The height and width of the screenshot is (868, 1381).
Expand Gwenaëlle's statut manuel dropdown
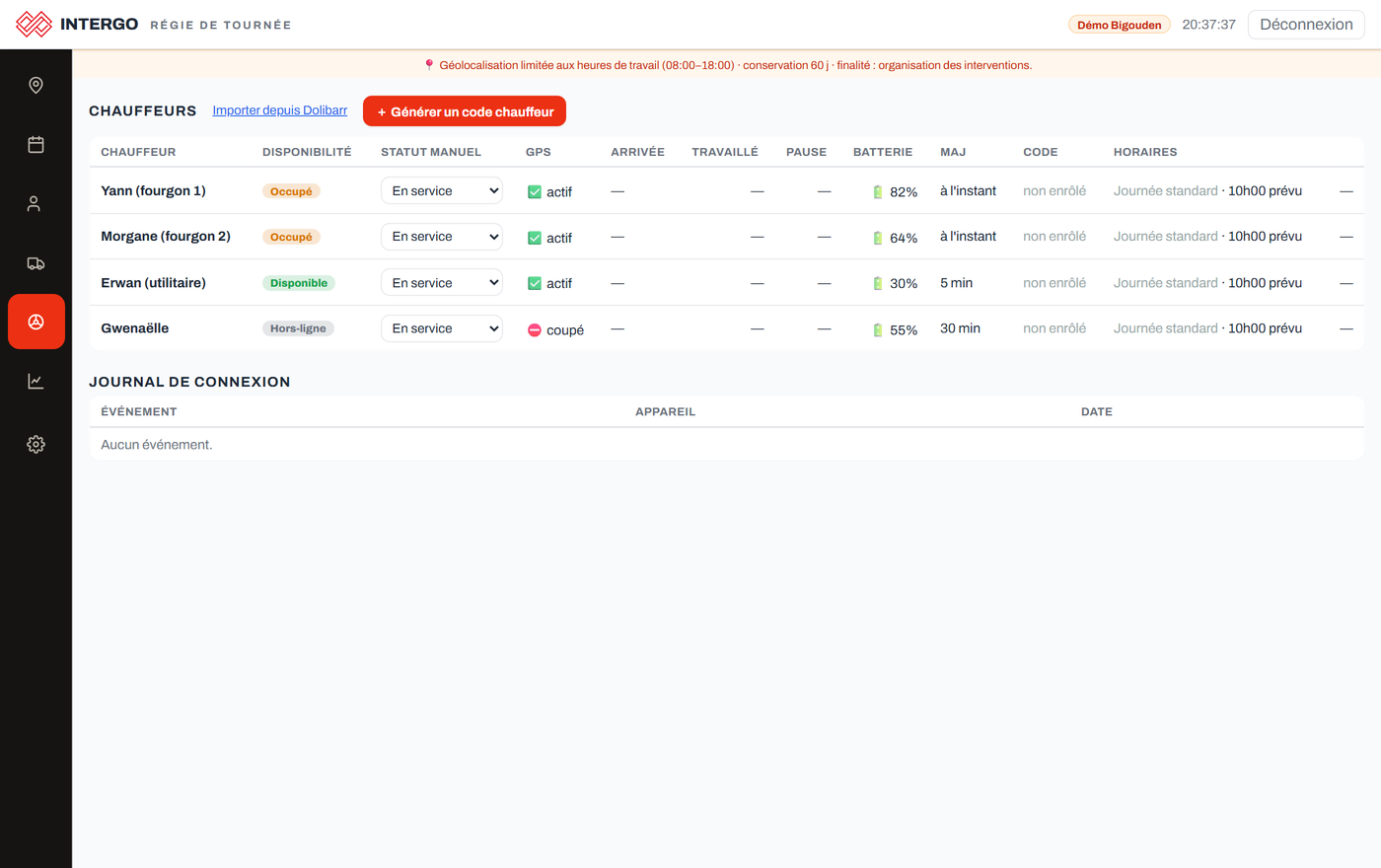pos(442,328)
